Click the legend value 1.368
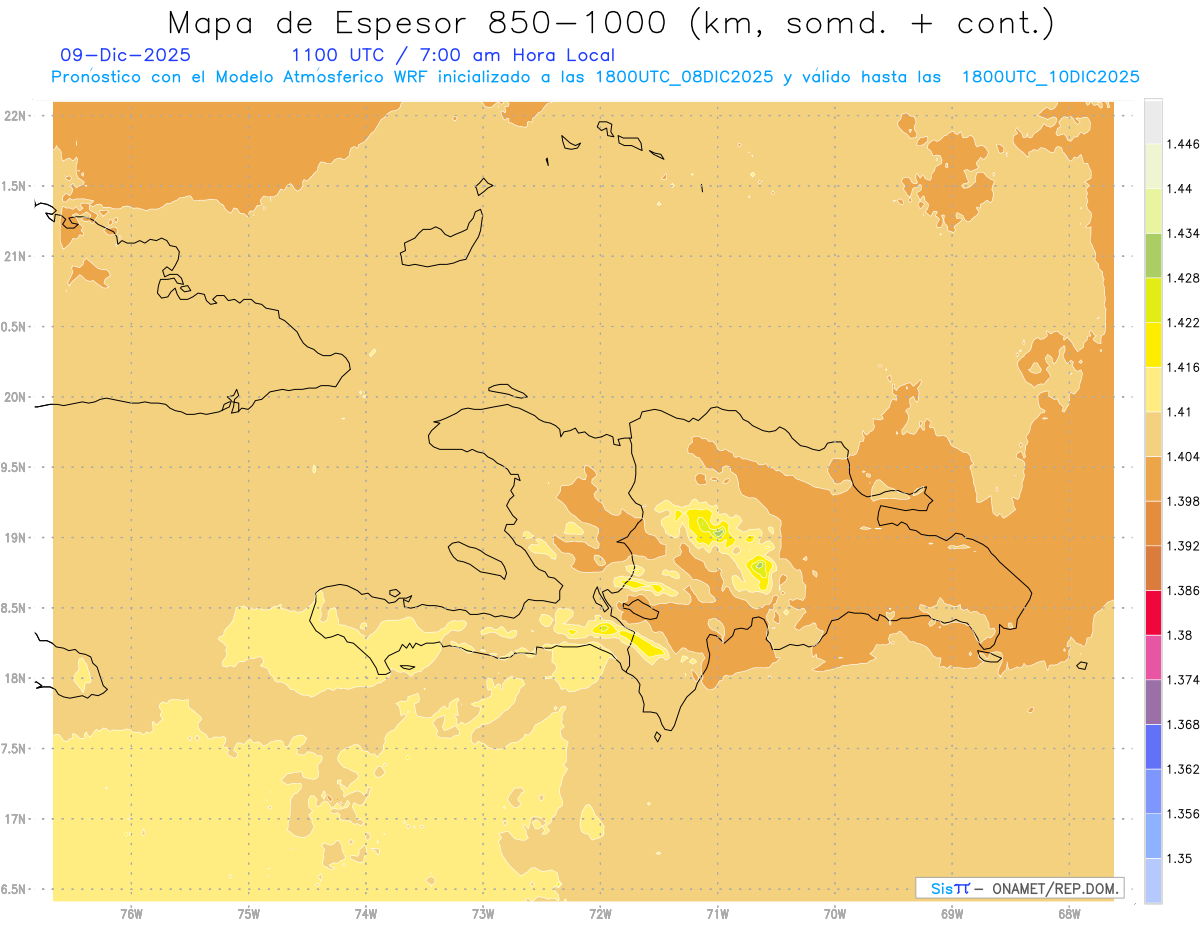This screenshot has width=1200, height=927. (1182, 724)
